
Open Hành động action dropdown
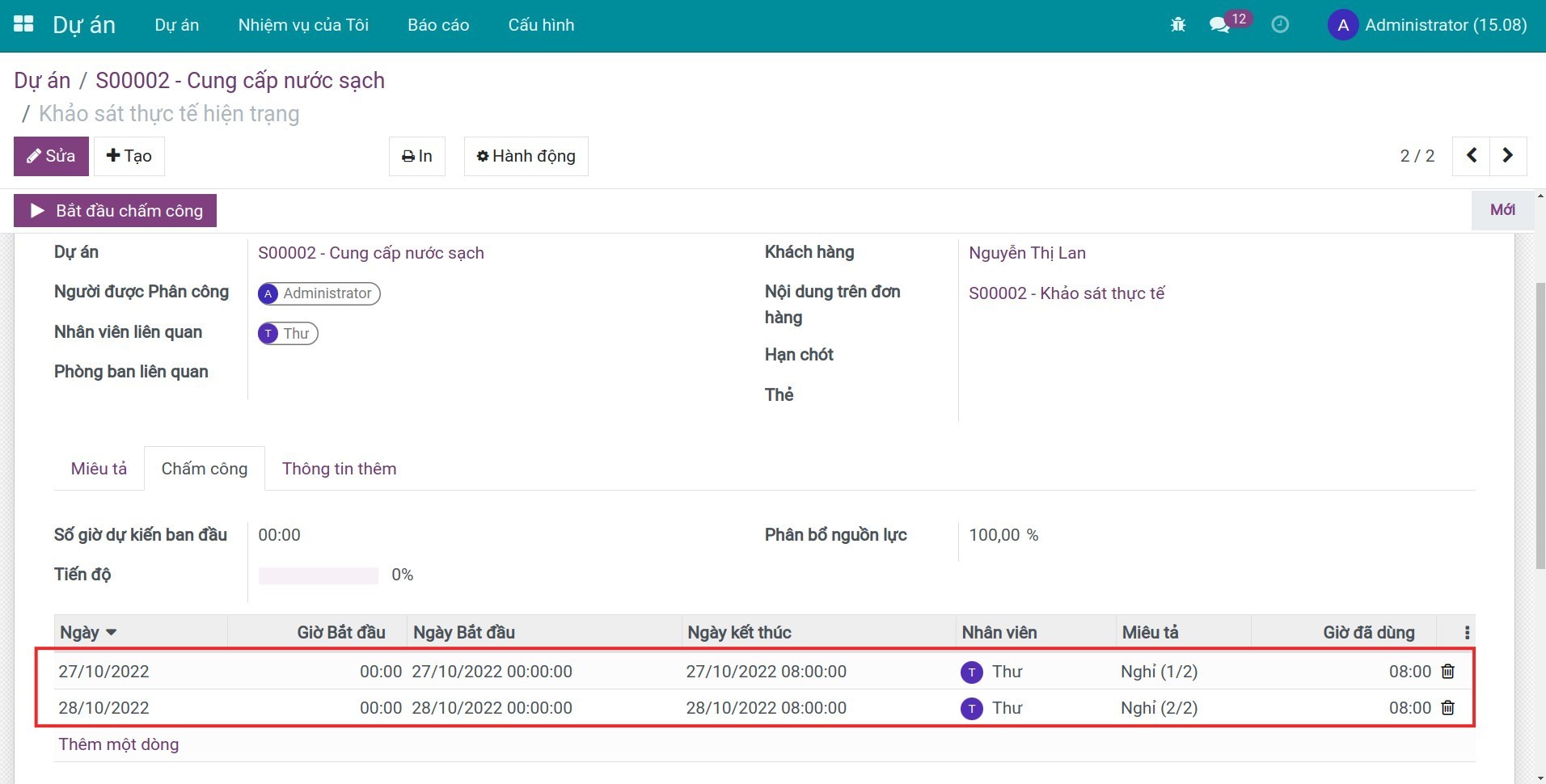526,156
